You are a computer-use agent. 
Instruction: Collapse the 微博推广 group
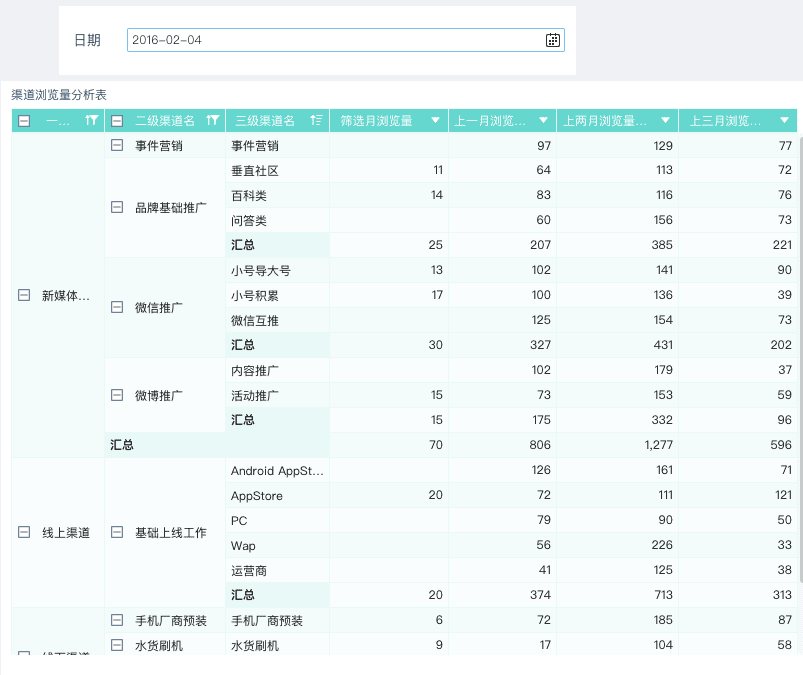point(117,395)
